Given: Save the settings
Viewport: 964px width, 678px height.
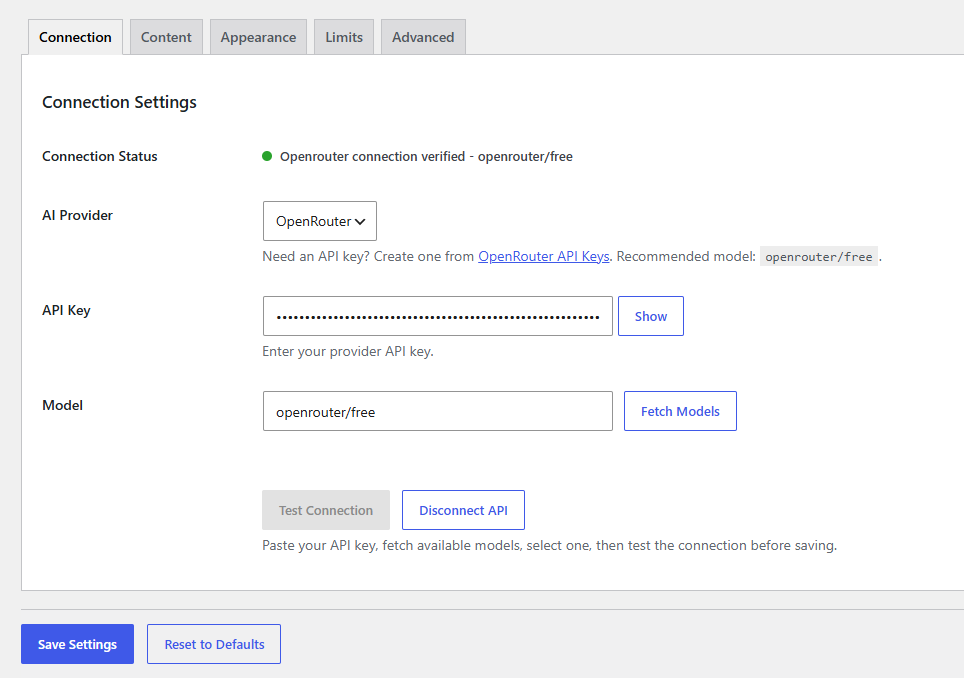Looking at the screenshot, I should (77, 644).
